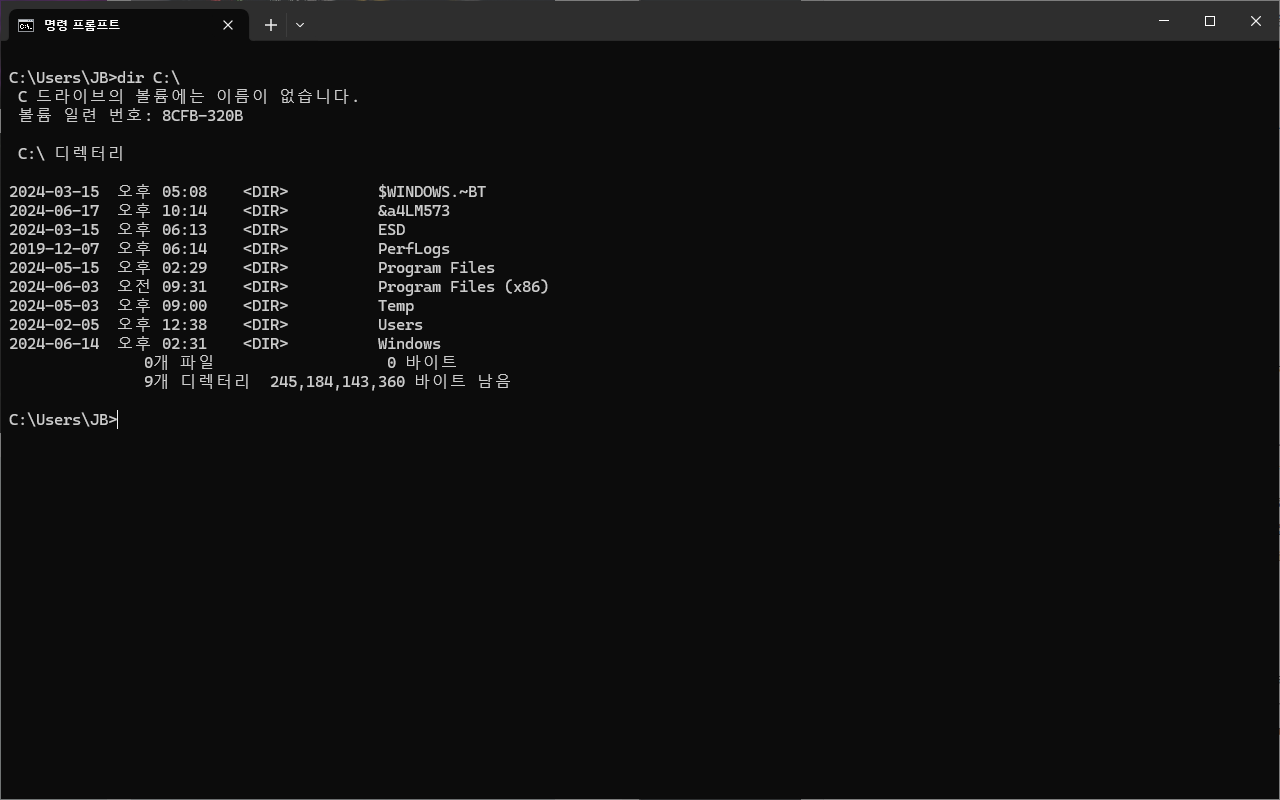Click the Temp directory name
Viewport: 1280px width, 800px height.
click(x=396, y=306)
